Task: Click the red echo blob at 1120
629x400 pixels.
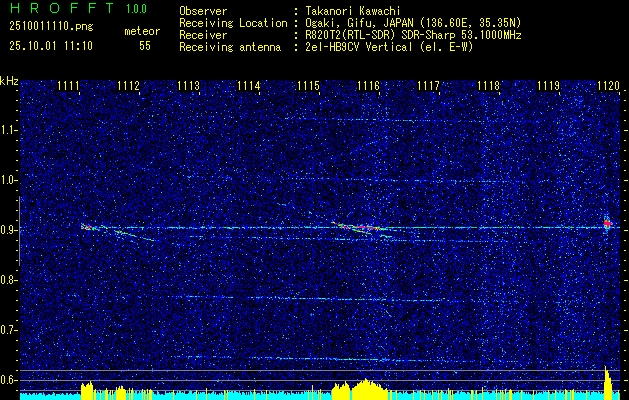Action: coord(607,223)
